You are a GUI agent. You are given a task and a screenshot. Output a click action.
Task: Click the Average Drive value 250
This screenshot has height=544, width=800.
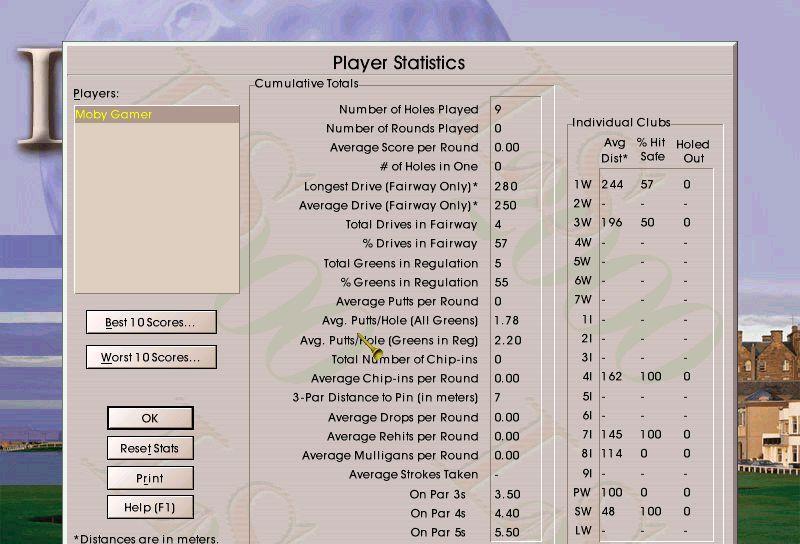click(x=505, y=205)
